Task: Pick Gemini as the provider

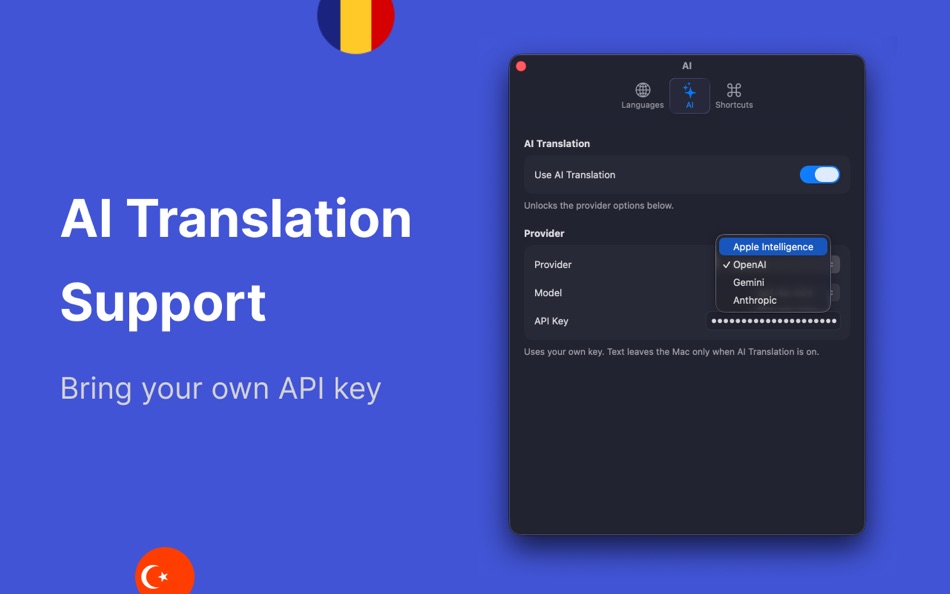Action: (x=772, y=282)
